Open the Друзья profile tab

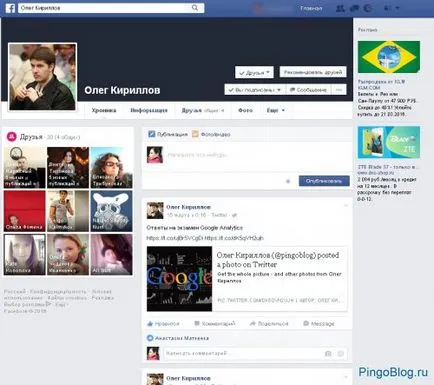(x=203, y=110)
